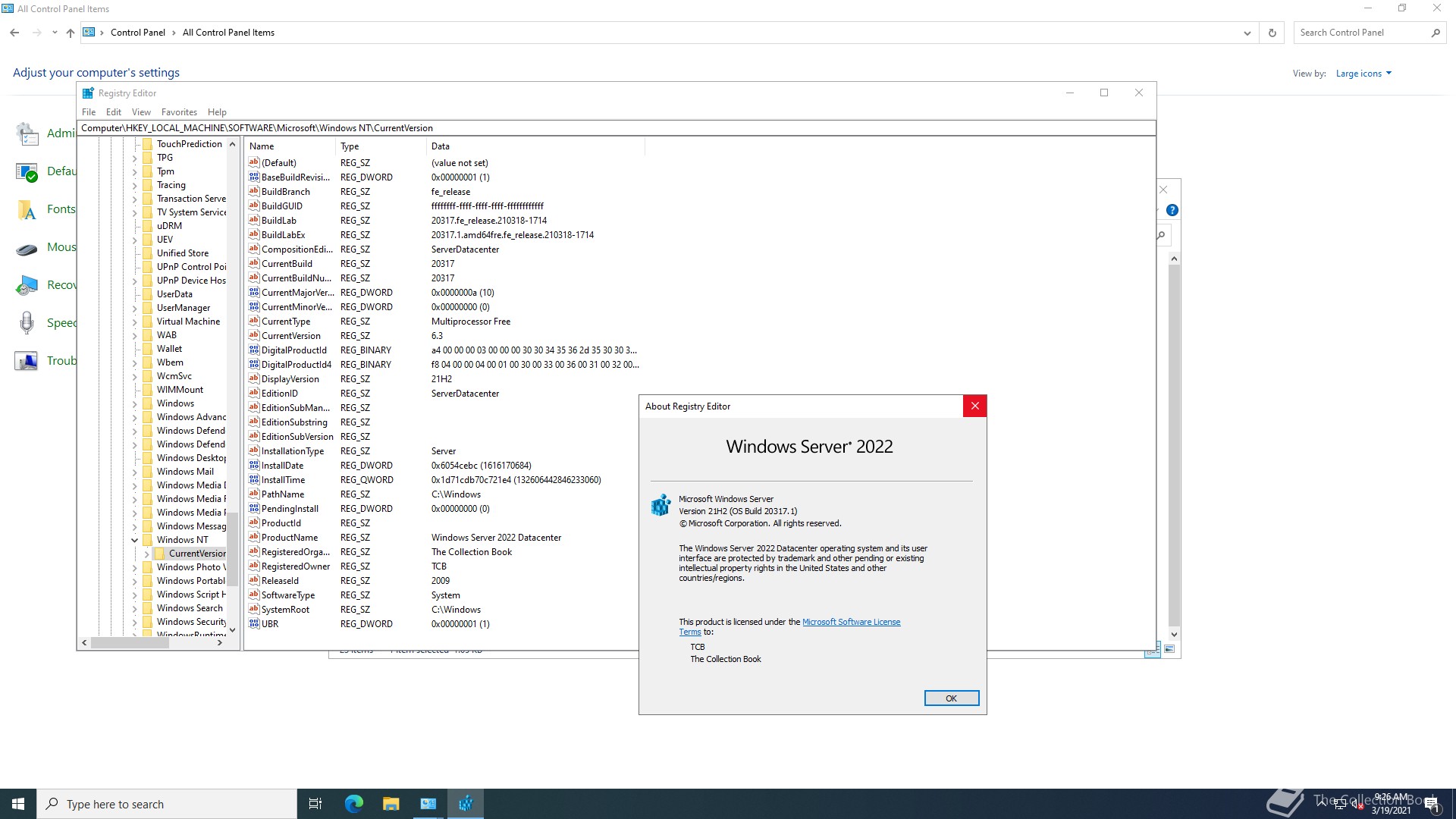Open Administrative Tools icon in Control Panel
This screenshot has width=1456, height=819.
(27, 133)
